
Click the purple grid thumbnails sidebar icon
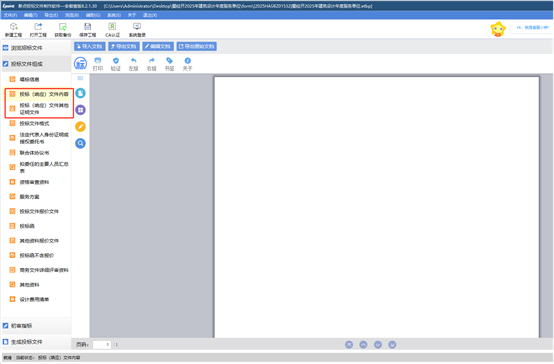pyautogui.click(x=81, y=110)
